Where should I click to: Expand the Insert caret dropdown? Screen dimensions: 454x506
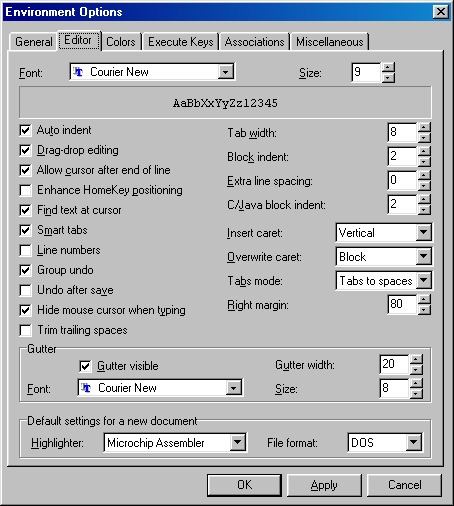coord(423,232)
